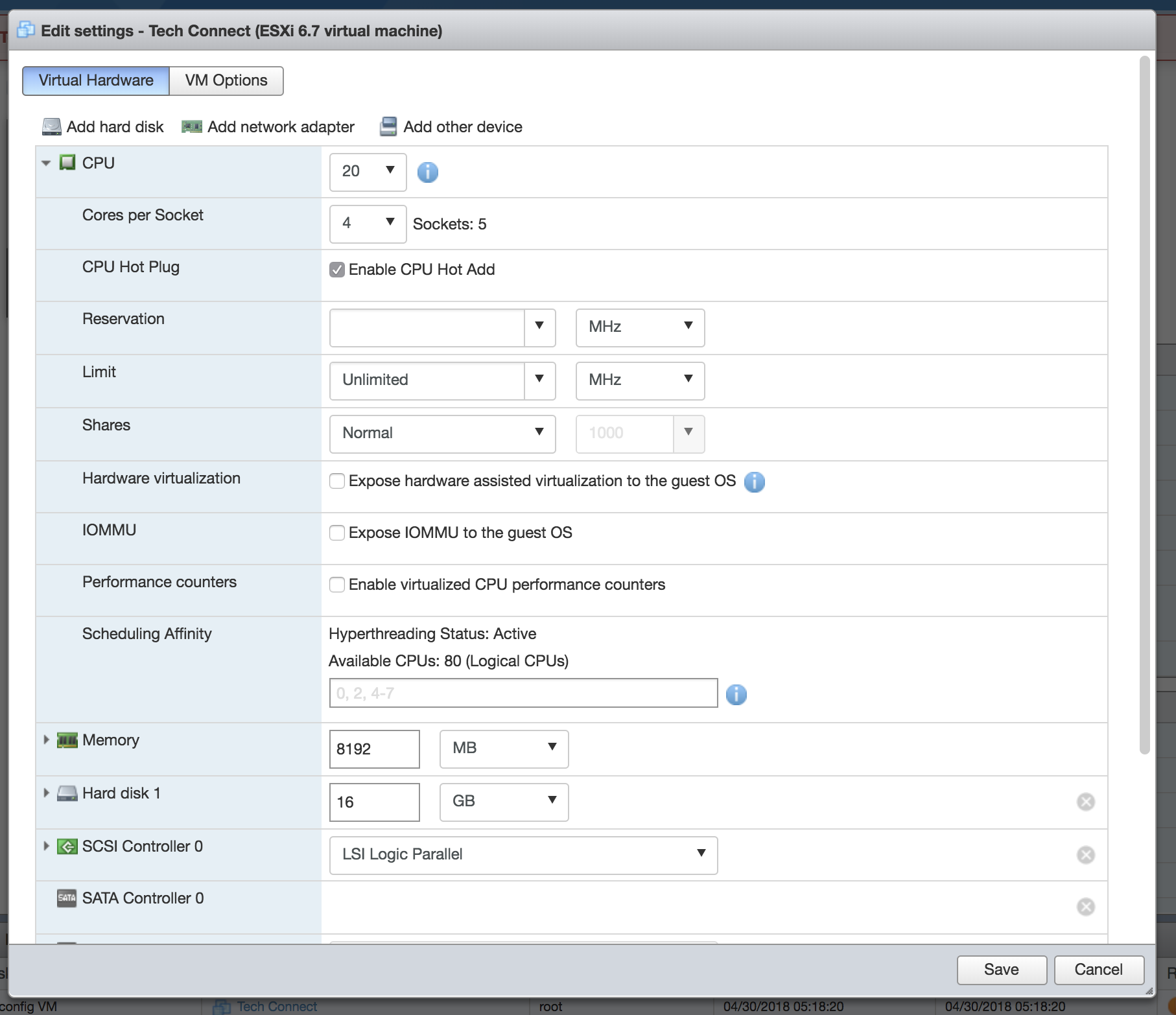Expand the Hard disk 1 section
Viewport: 1176px width, 1015px height.
[46, 793]
